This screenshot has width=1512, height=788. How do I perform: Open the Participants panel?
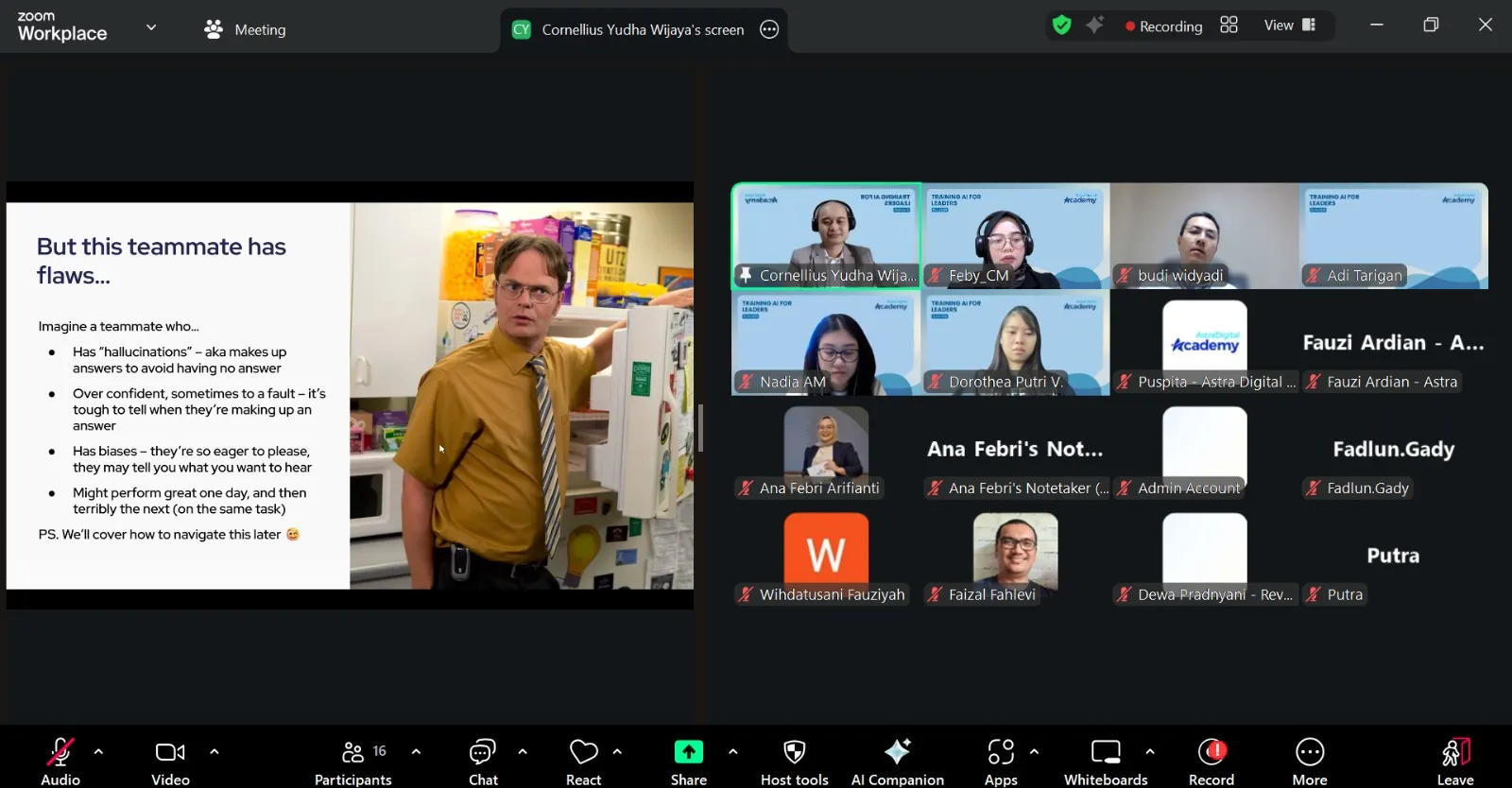[x=353, y=761]
